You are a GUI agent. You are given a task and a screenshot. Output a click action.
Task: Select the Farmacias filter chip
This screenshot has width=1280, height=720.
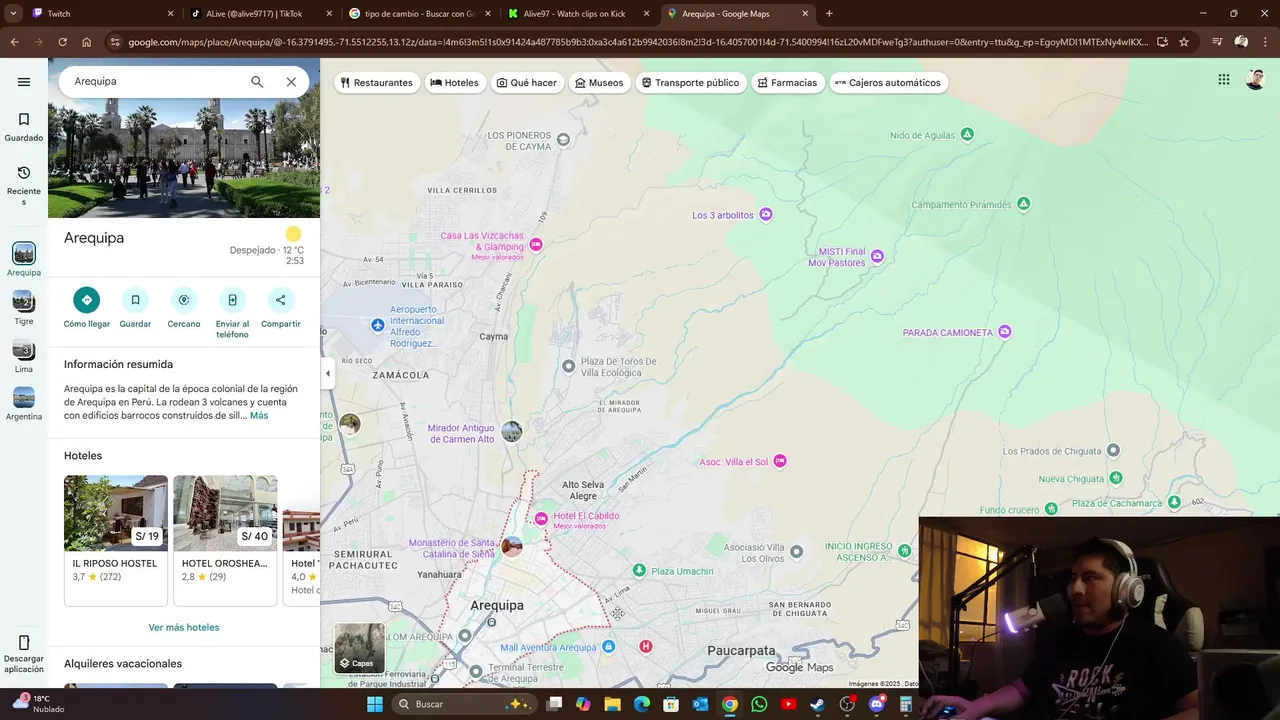787,83
